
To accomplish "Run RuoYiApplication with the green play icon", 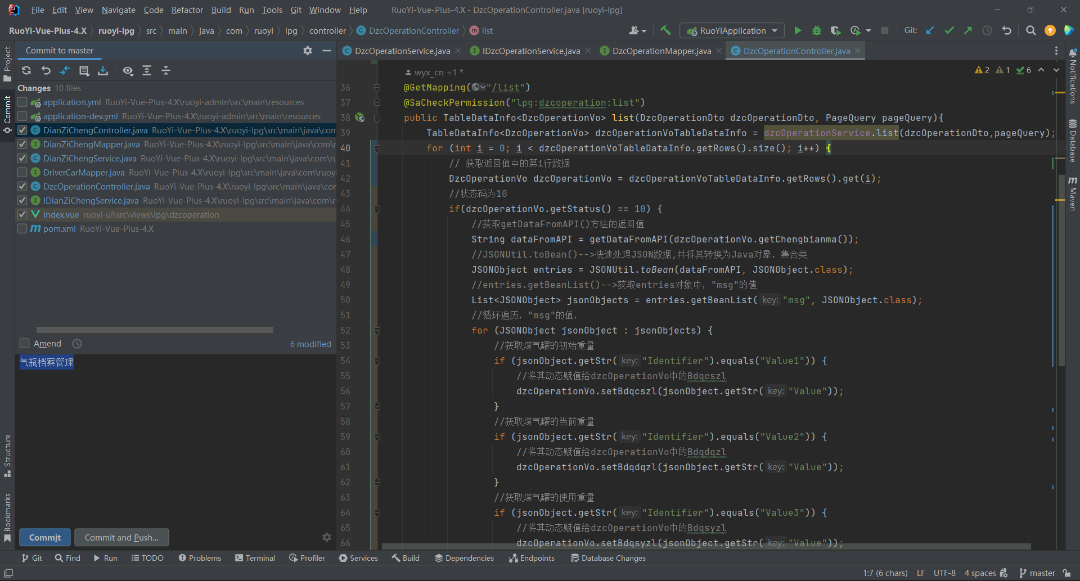I will coord(797,31).
